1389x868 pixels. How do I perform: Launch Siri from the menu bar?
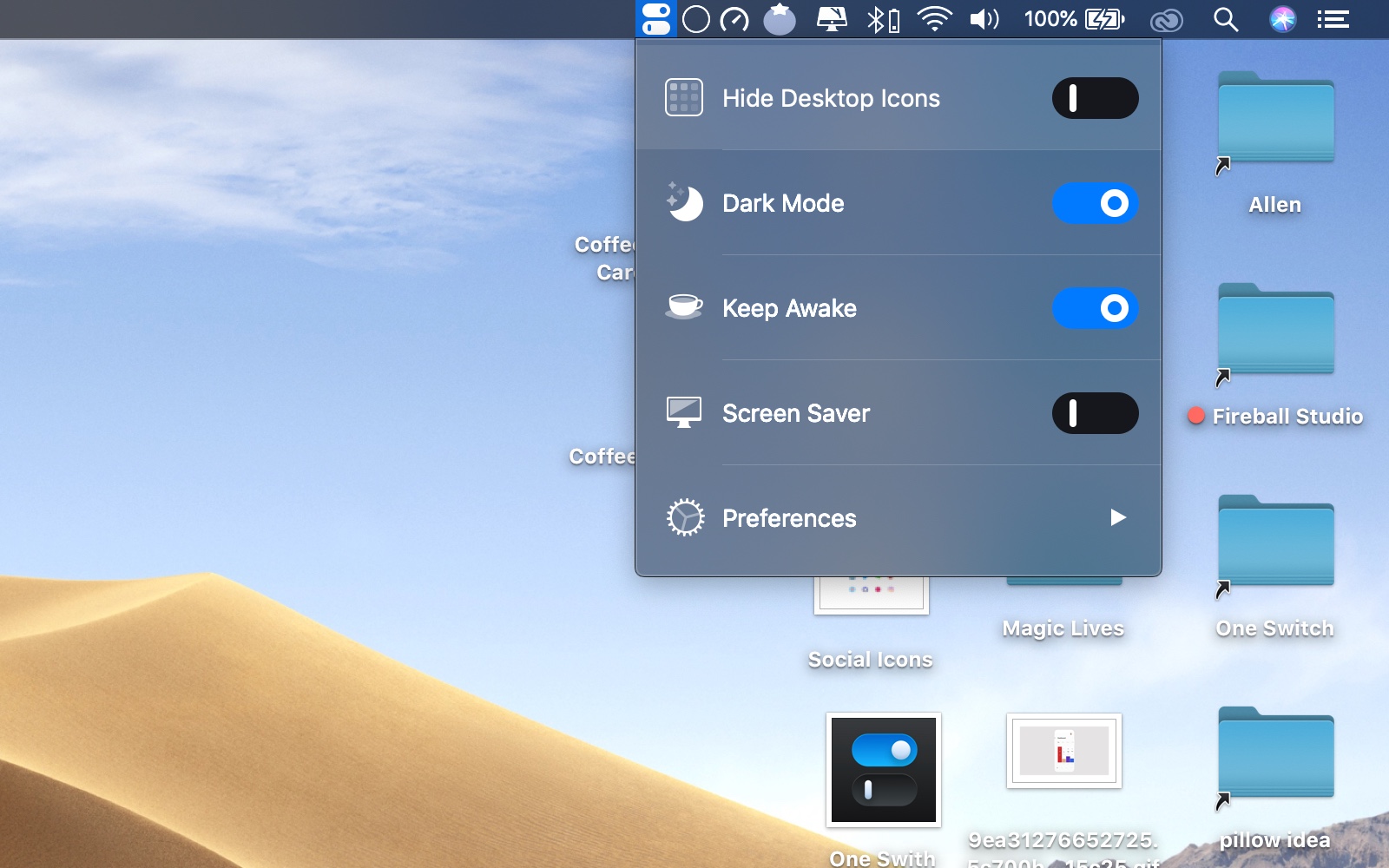pyautogui.click(x=1282, y=19)
